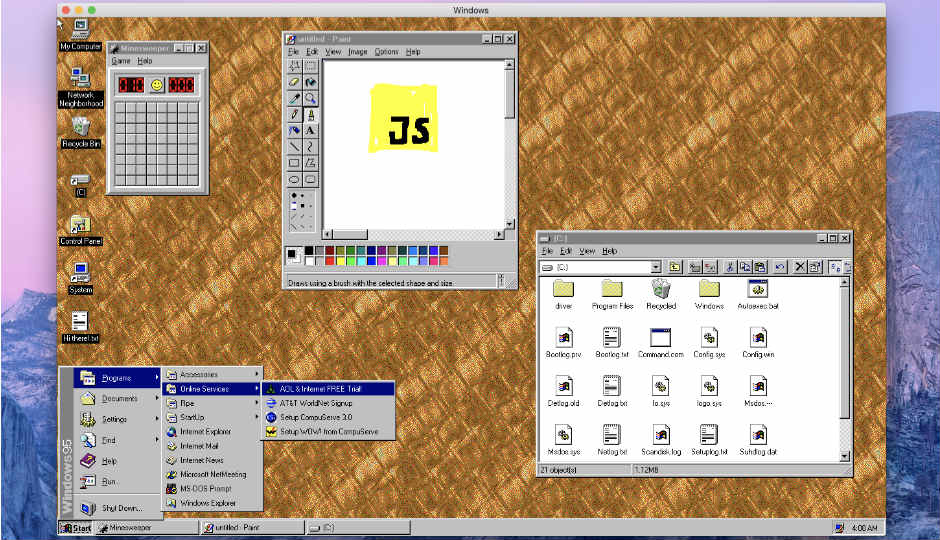Image resolution: width=940 pixels, height=540 pixels.
Task: Select the rectangular Select tool in Paint
Action: [310, 66]
